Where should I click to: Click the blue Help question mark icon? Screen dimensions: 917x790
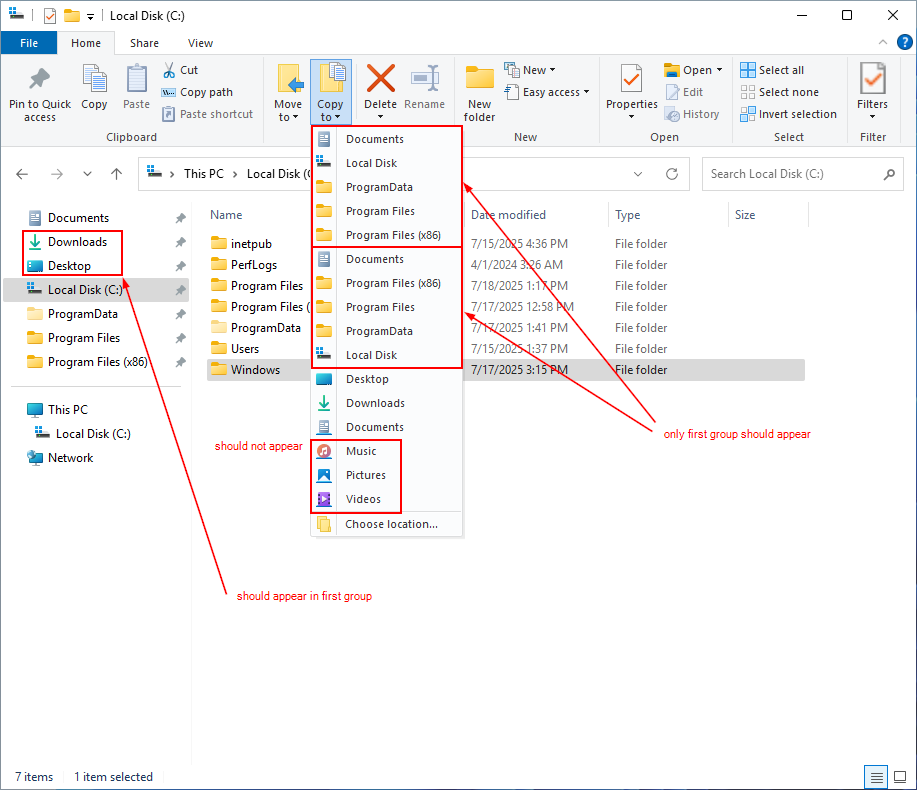click(903, 42)
